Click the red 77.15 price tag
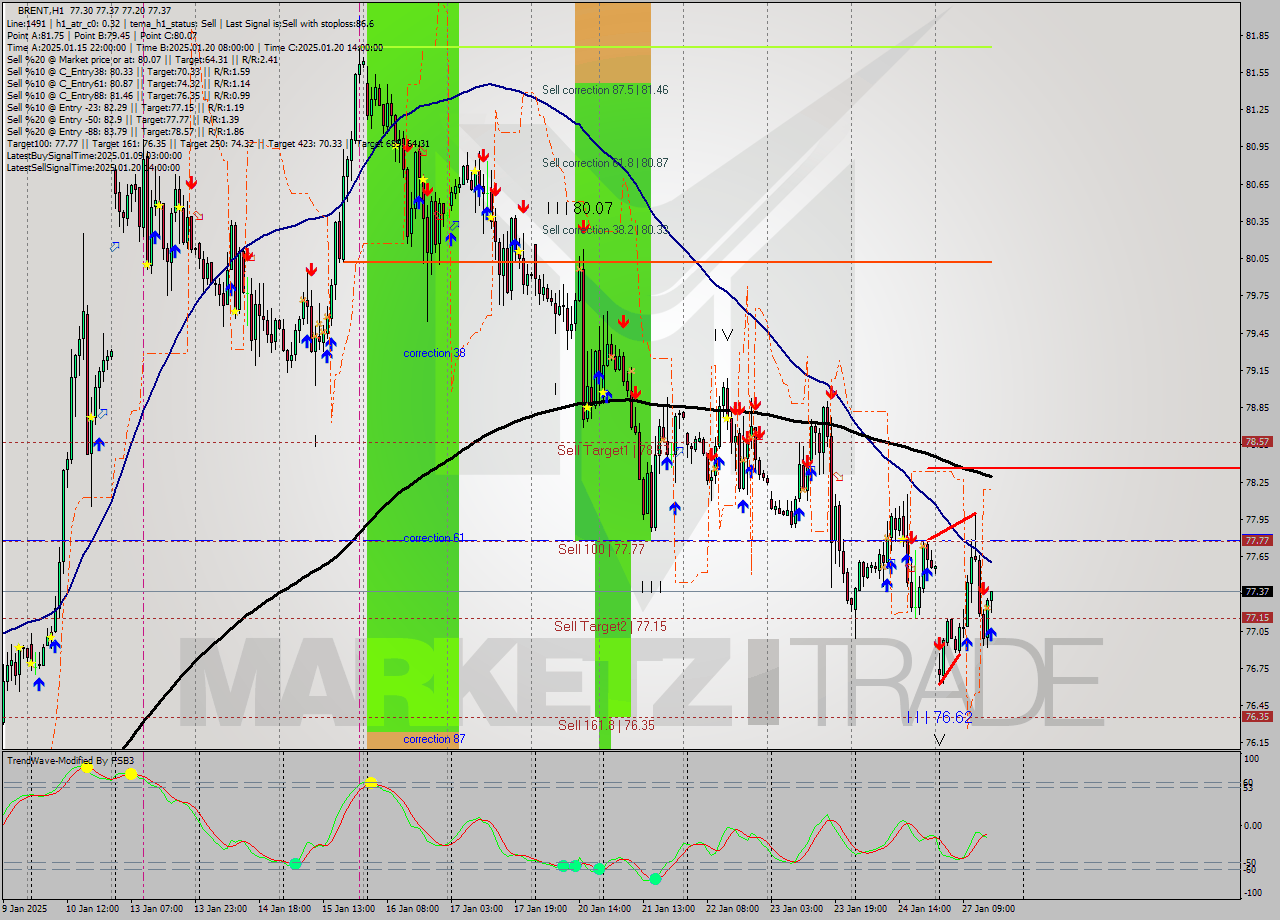Viewport: 1280px width, 920px height. [x=1256, y=617]
